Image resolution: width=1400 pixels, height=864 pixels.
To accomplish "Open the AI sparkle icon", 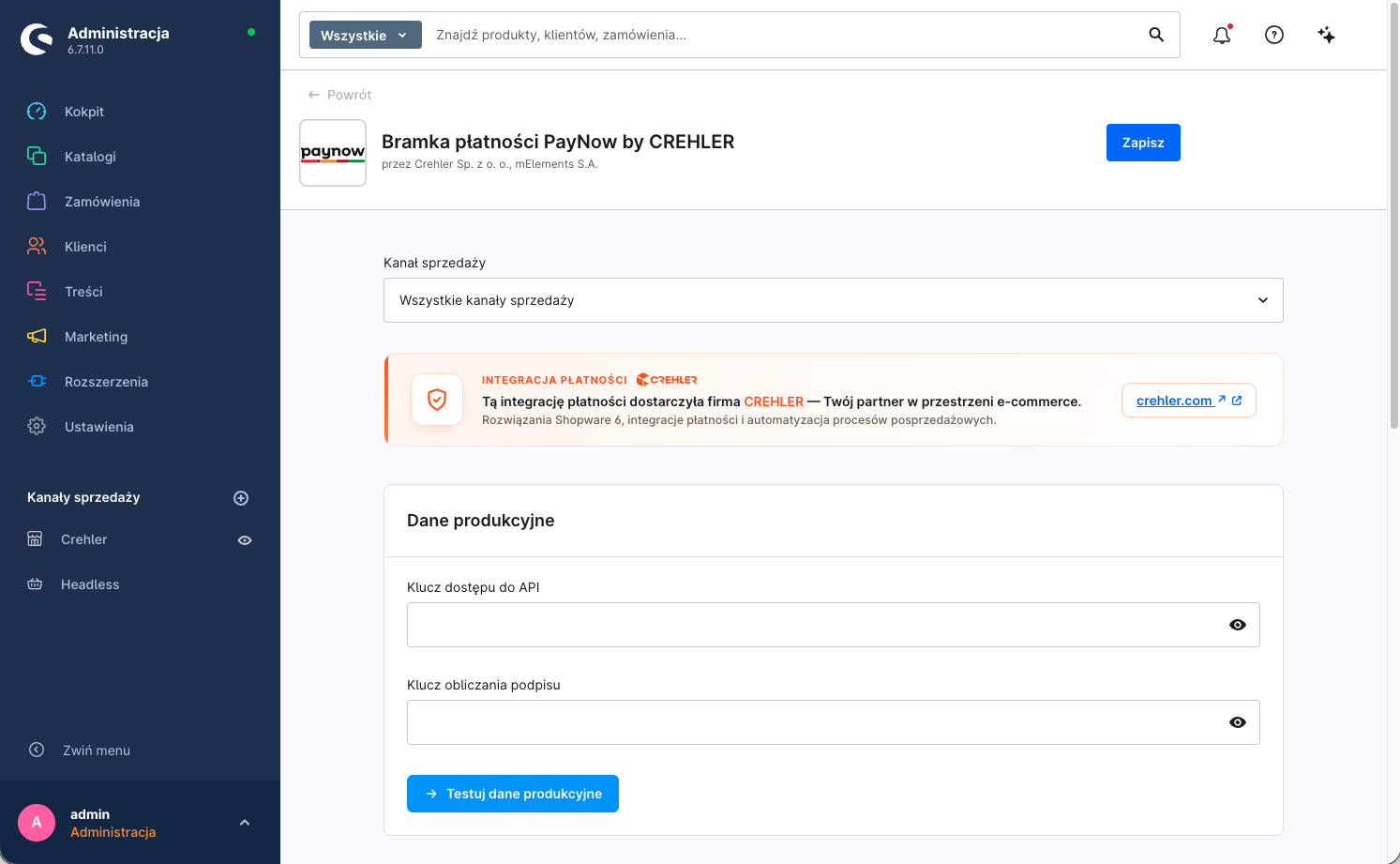I will [x=1326, y=35].
